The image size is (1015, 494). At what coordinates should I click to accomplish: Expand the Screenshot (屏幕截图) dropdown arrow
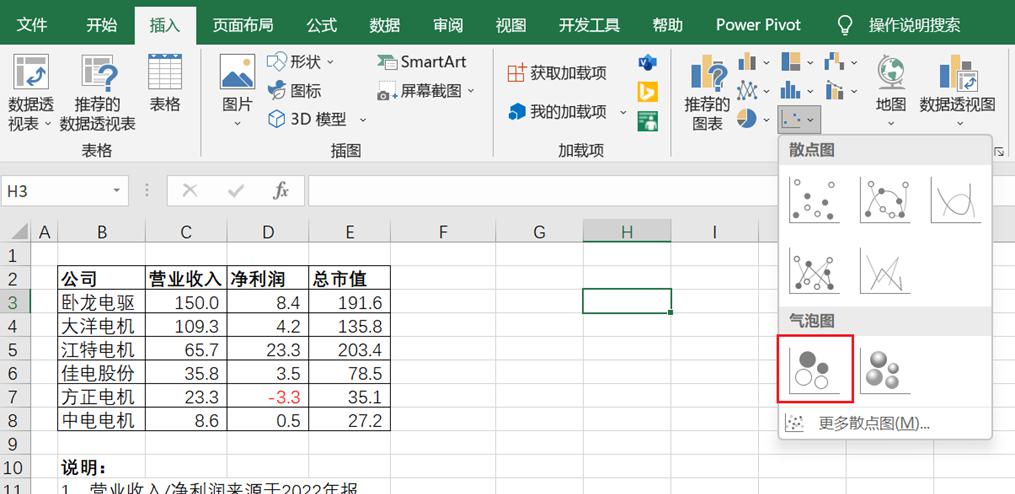coord(471,91)
